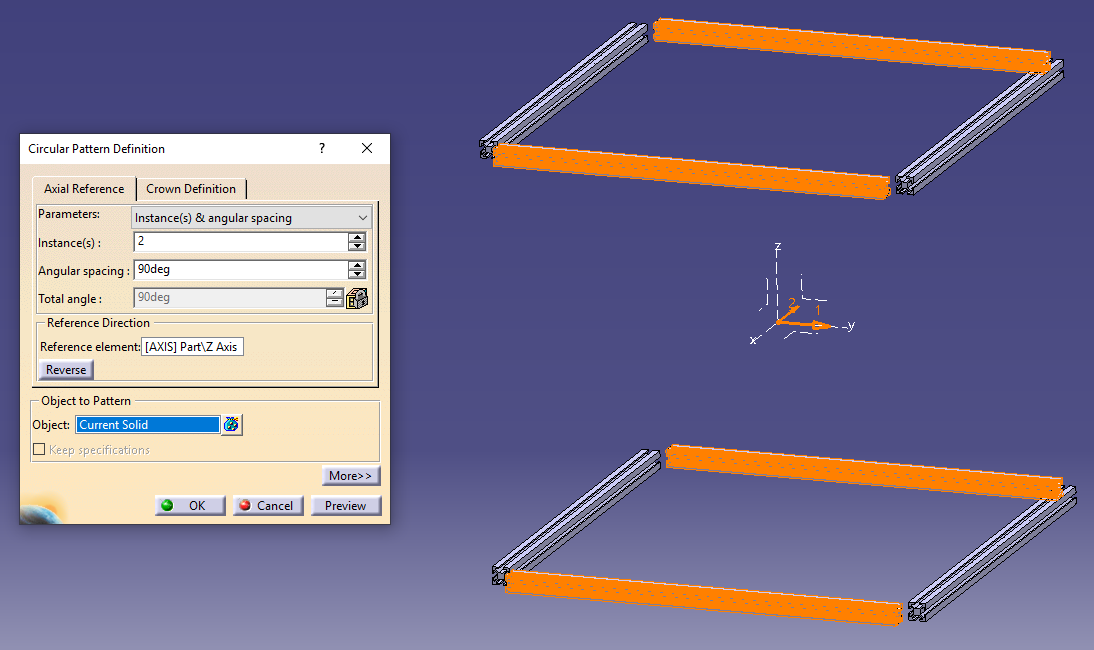Click the help question mark in the dialog titlebar

click(321, 148)
